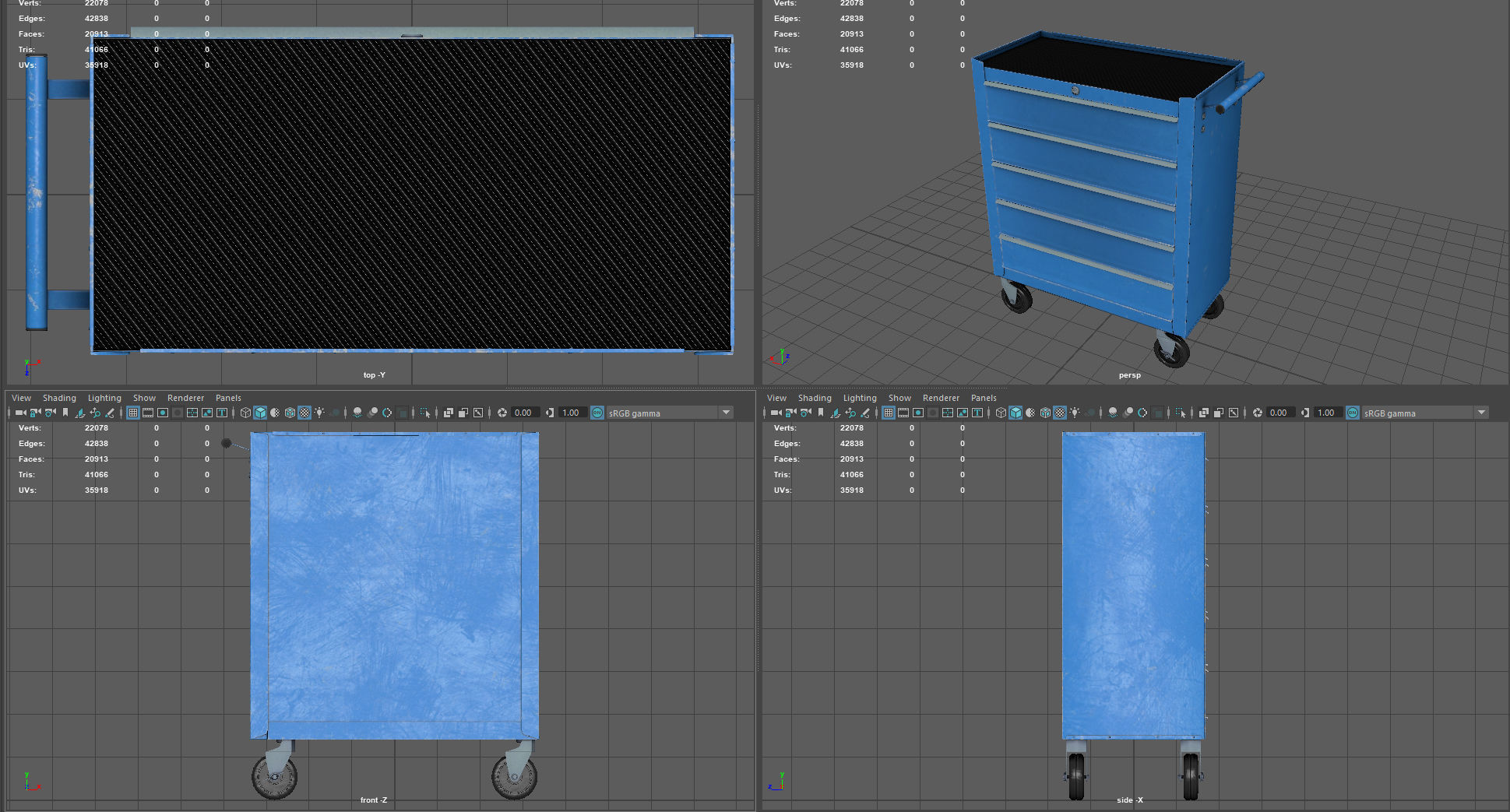The height and width of the screenshot is (812, 1510).
Task: Click Isolate Select icon in front view toolbar
Action: [425, 413]
